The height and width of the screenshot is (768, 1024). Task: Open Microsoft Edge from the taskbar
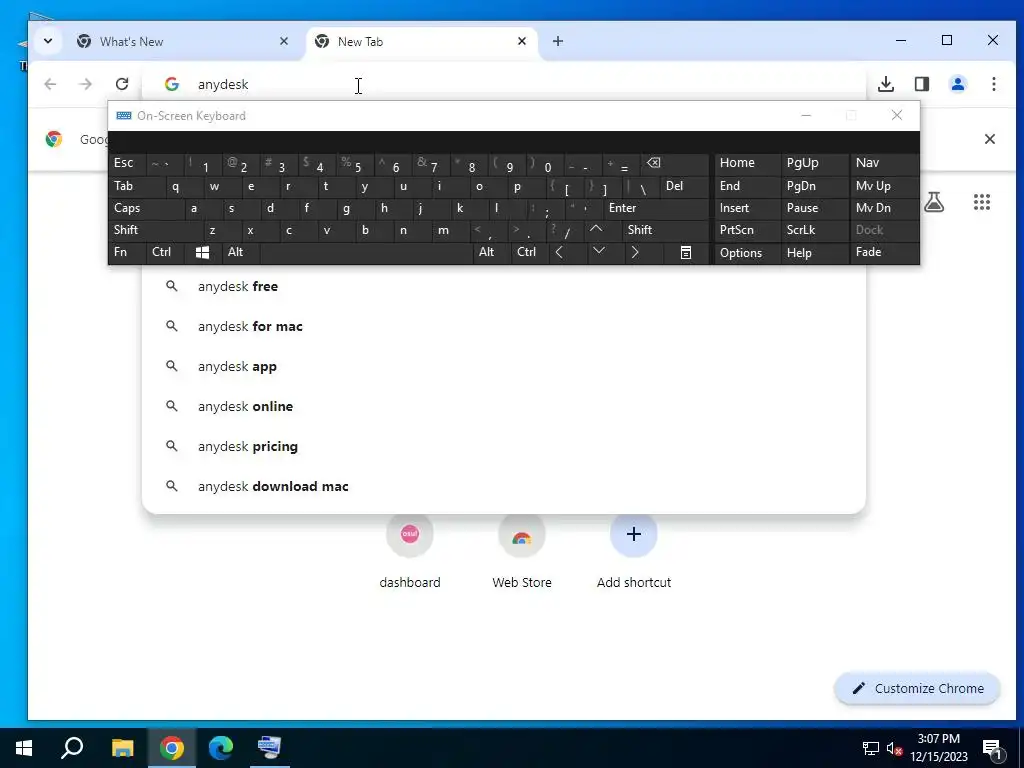tap(221, 748)
